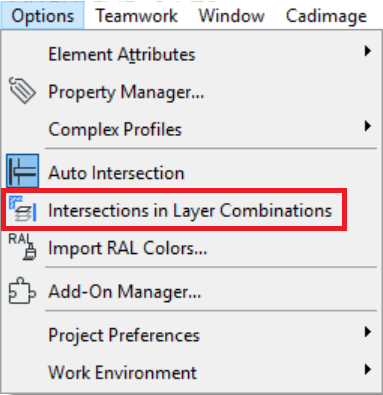
Task: Expand the Project Preferences submenu arrow
Action: click(368, 332)
